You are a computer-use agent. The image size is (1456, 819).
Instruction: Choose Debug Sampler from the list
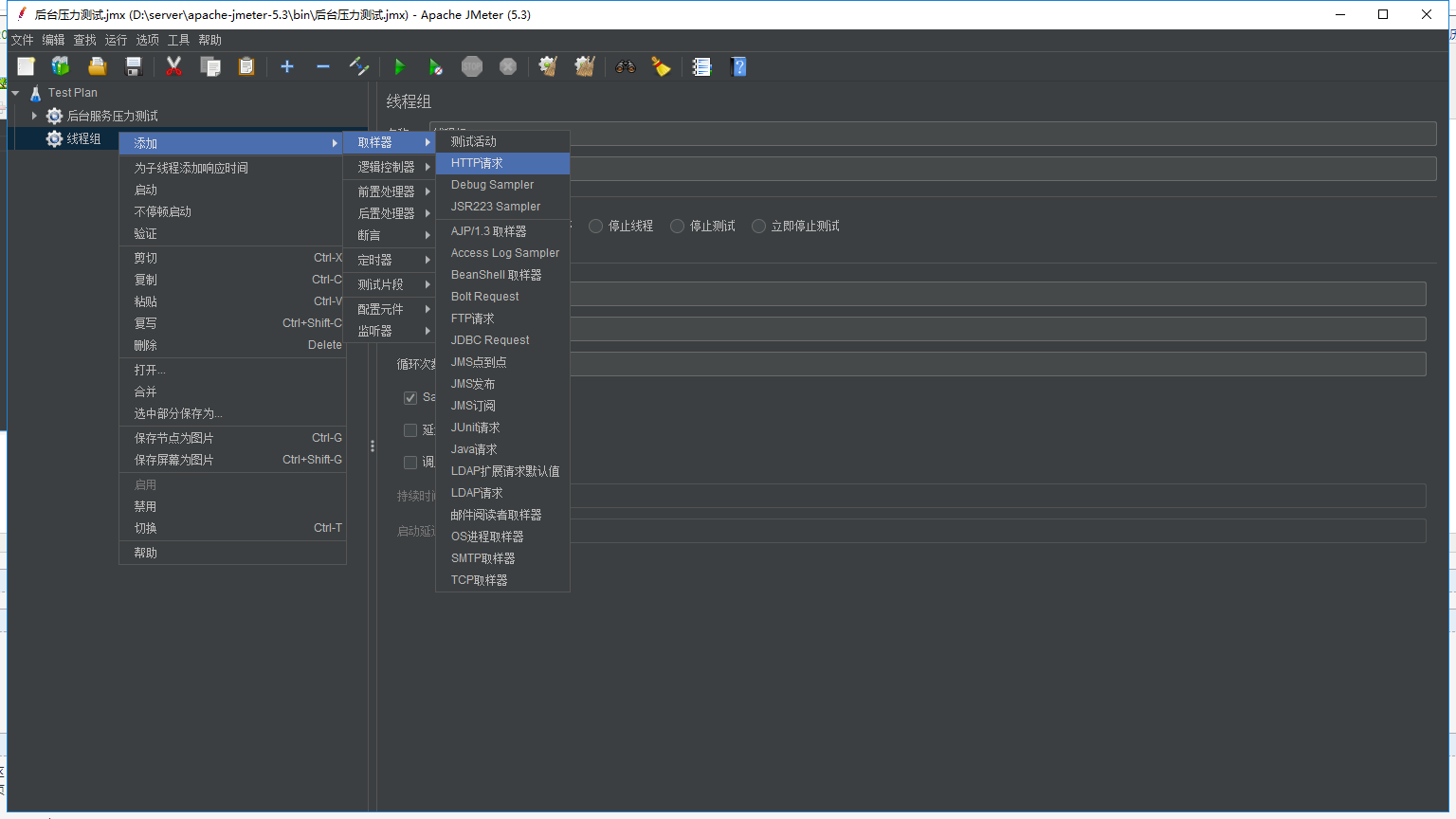(502, 185)
